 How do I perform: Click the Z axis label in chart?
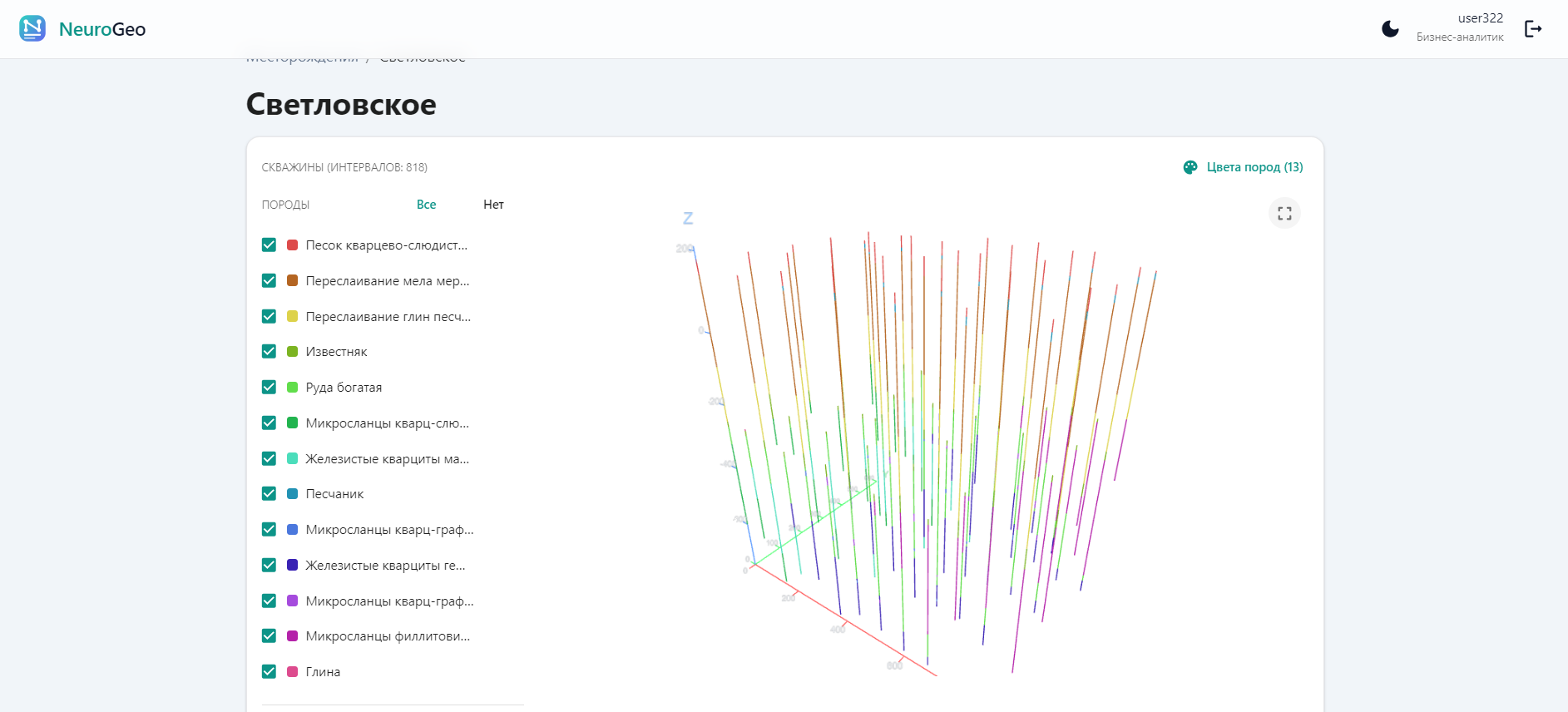click(x=688, y=218)
